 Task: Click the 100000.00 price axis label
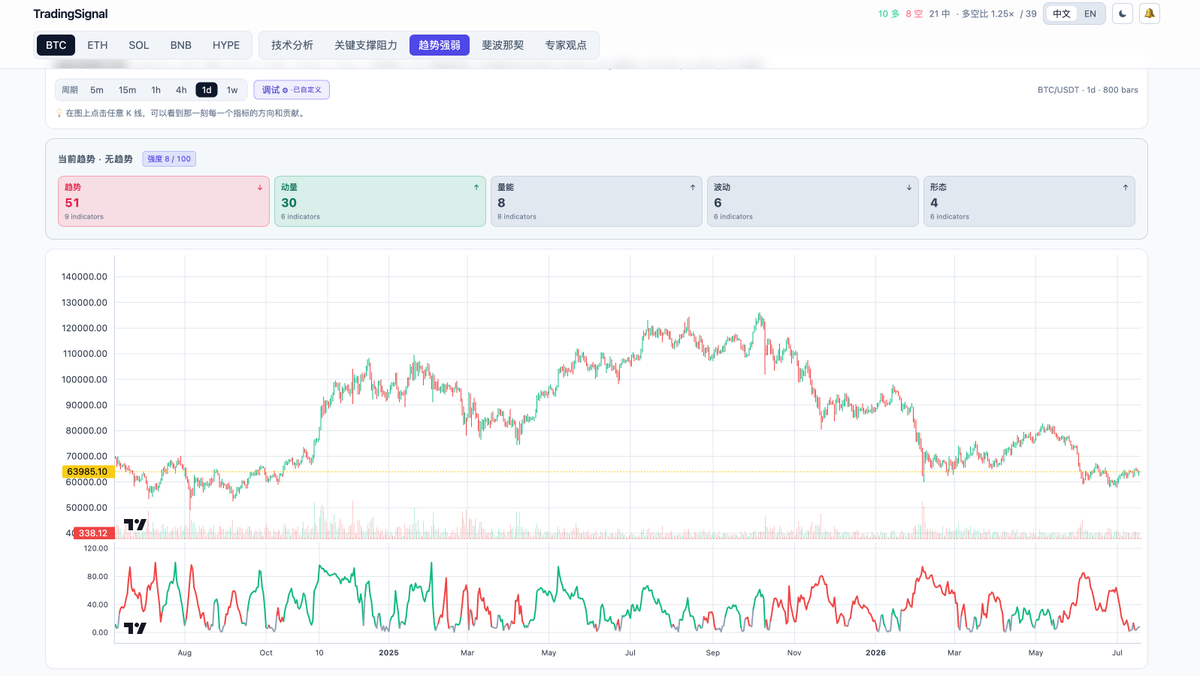tap(84, 379)
